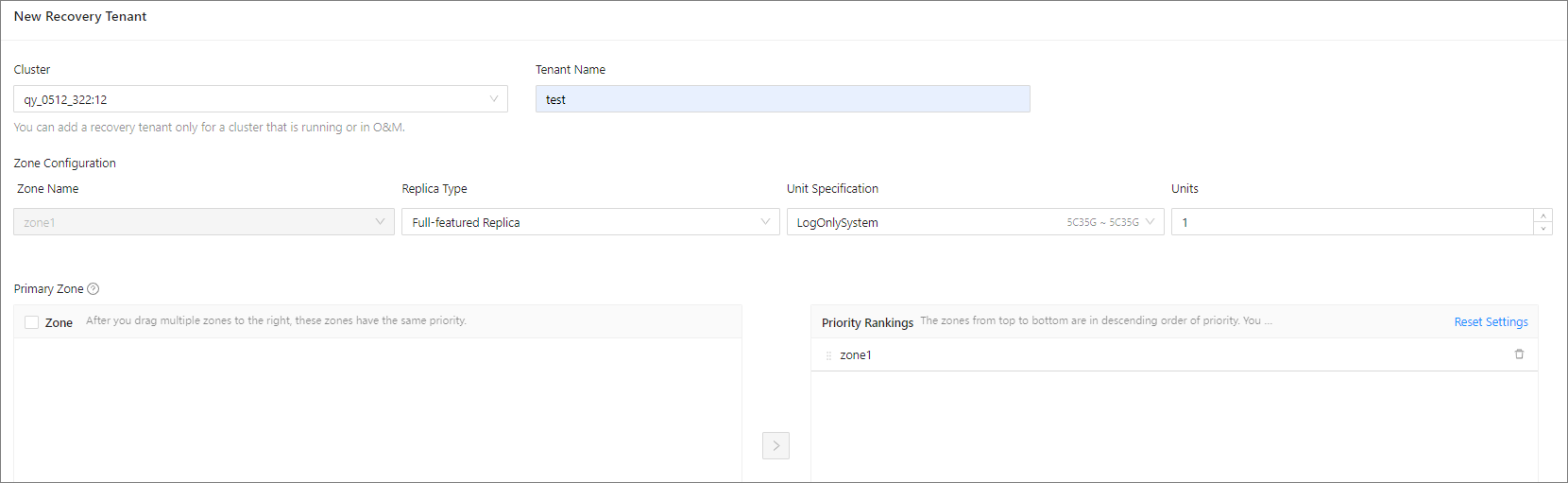Click the move-right arrow between zone lists
The image size is (1568, 483).
point(775,445)
